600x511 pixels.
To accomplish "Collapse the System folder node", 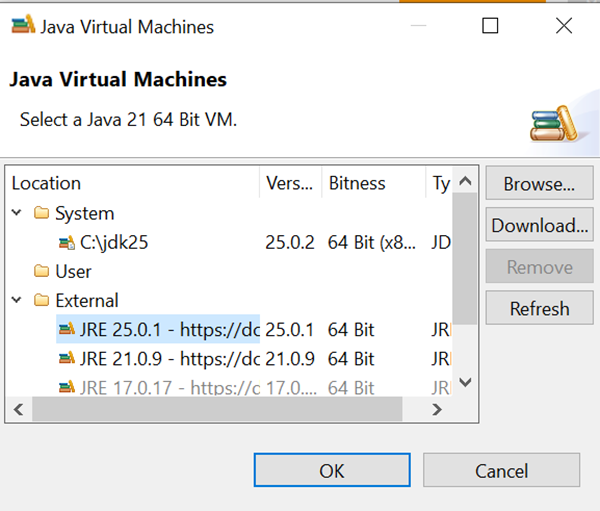I will [16, 212].
